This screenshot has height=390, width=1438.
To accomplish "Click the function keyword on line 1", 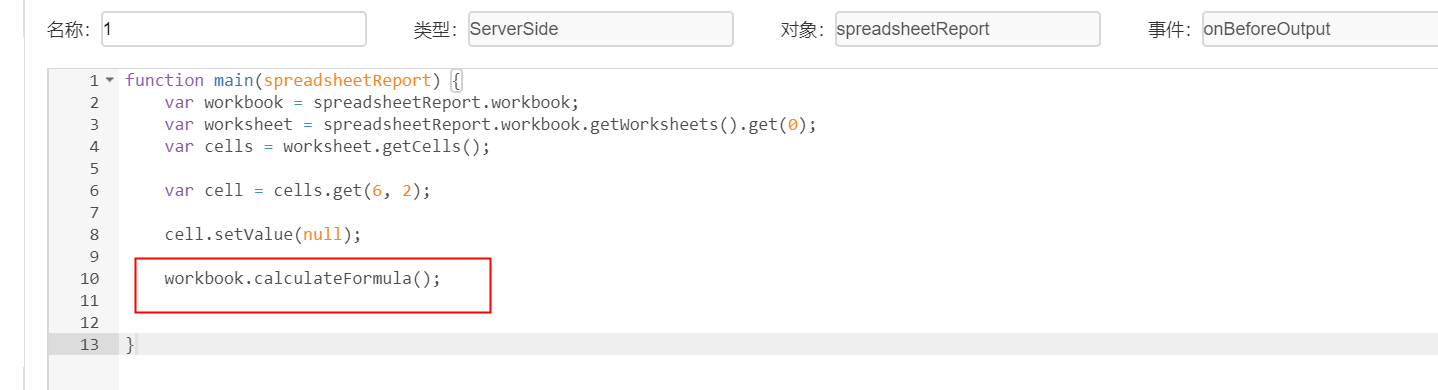I will [x=164, y=80].
